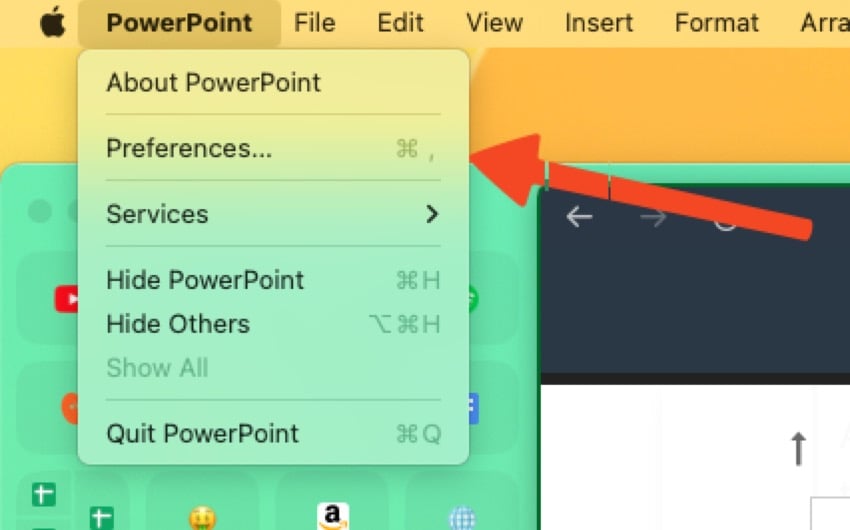Click the browser forward arrow
Viewport: 850px width, 530px height.
653,217
